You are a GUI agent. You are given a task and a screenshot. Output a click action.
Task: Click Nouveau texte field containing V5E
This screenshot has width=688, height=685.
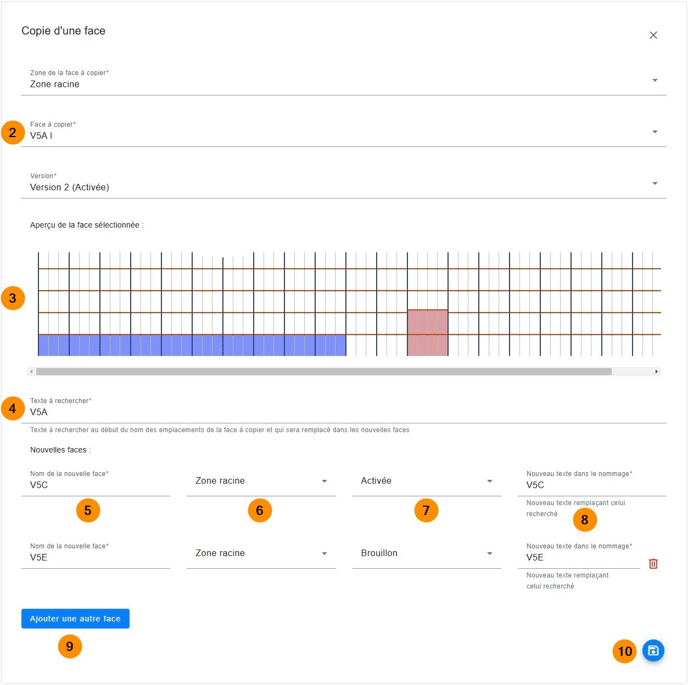pyautogui.click(x=578, y=558)
